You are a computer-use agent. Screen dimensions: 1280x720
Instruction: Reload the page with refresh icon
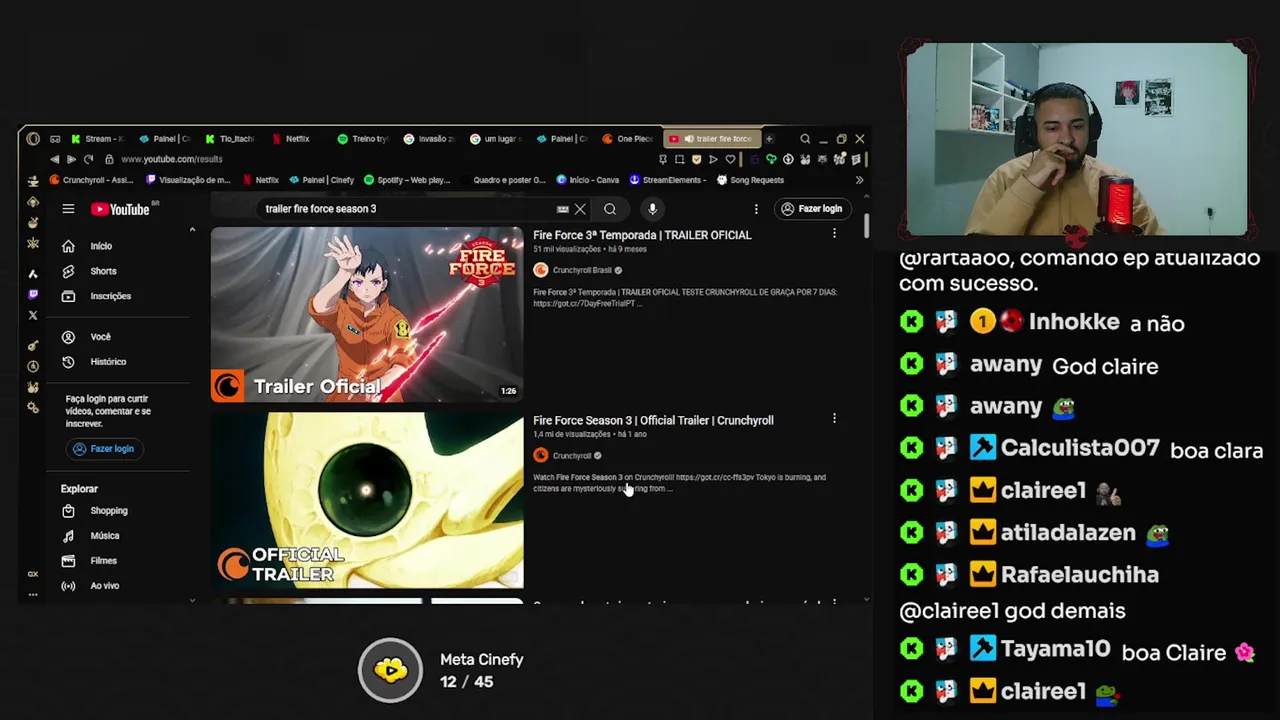[x=88, y=159]
